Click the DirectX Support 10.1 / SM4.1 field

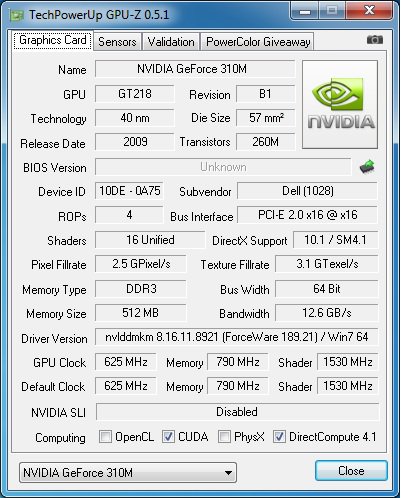[335, 240]
